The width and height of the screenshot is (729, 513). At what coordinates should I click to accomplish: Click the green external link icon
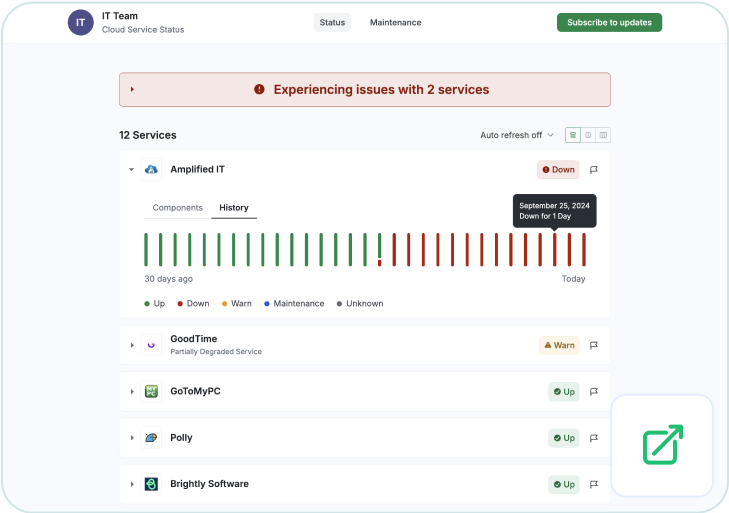[x=663, y=445]
